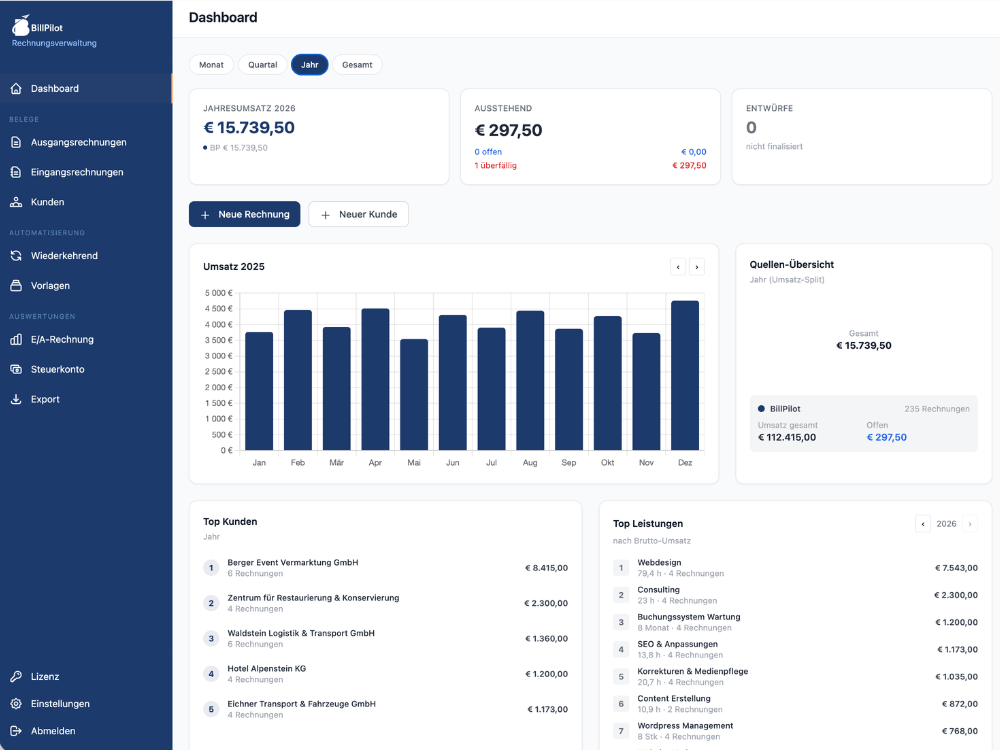Click the Mai bar in Umsatz chart
The height and width of the screenshot is (750, 1000).
(414, 395)
